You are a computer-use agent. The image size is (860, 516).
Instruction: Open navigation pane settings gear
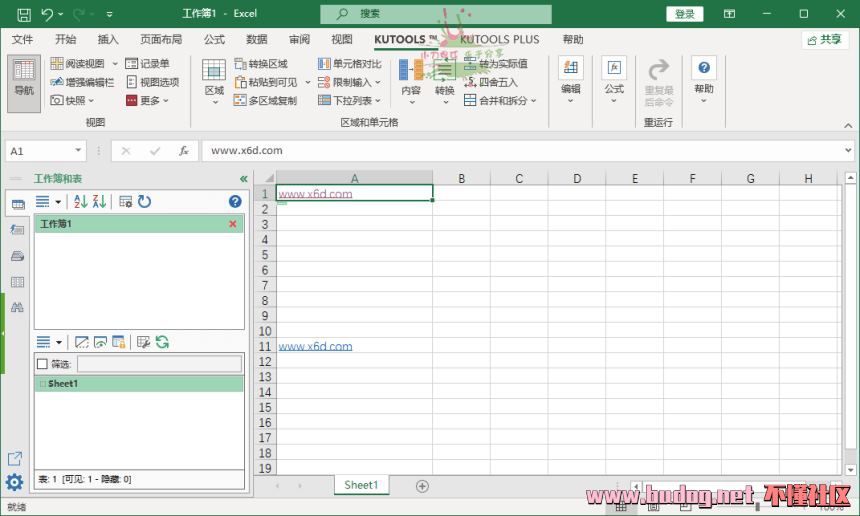[14, 483]
